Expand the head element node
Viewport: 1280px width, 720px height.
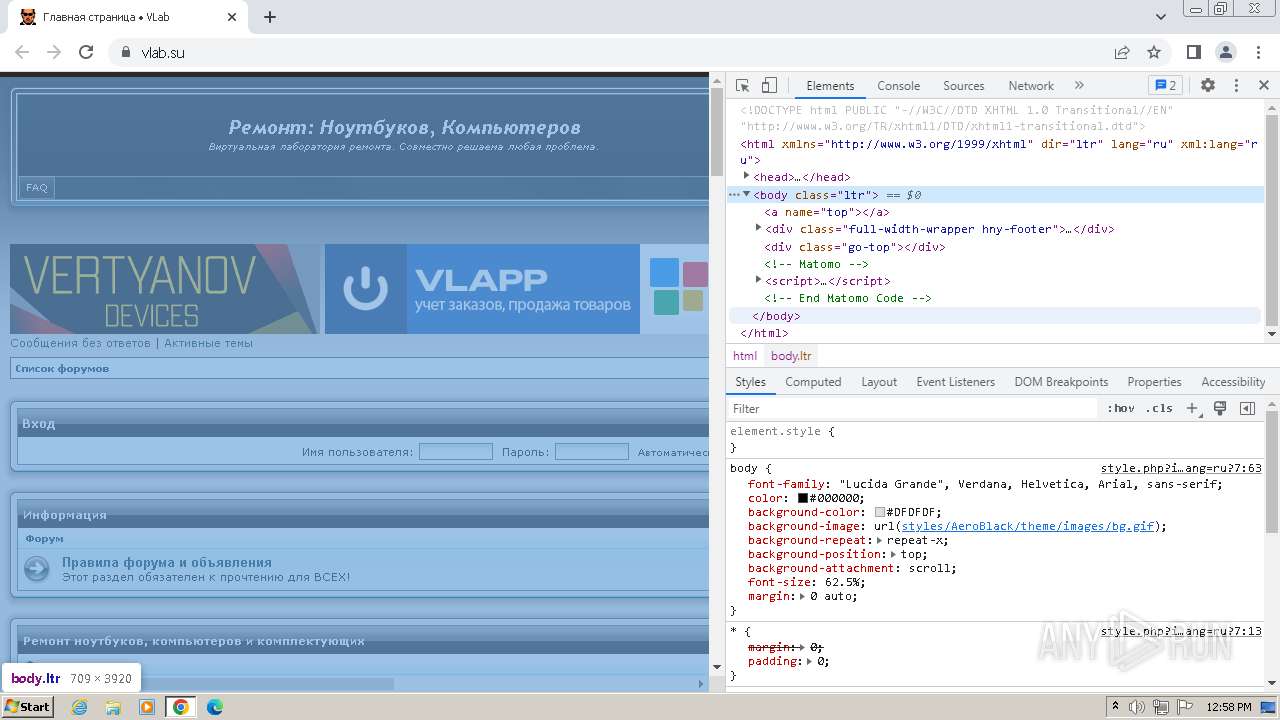point(746,177)
